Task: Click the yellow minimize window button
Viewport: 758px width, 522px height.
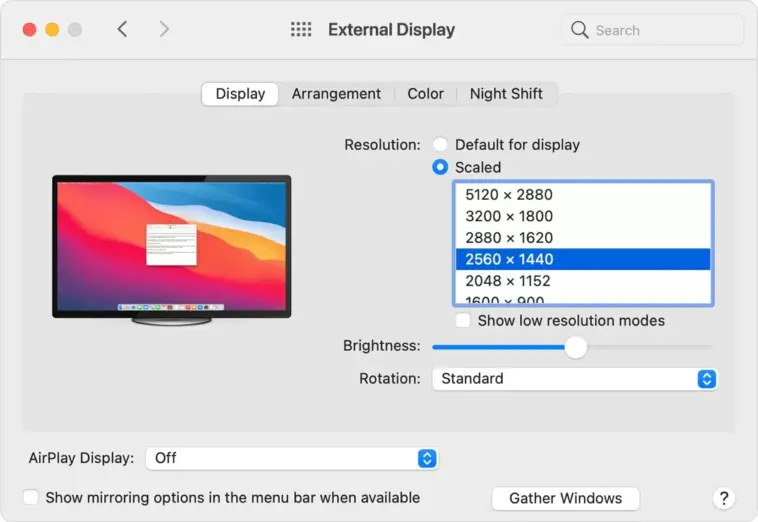Action: 52,30
